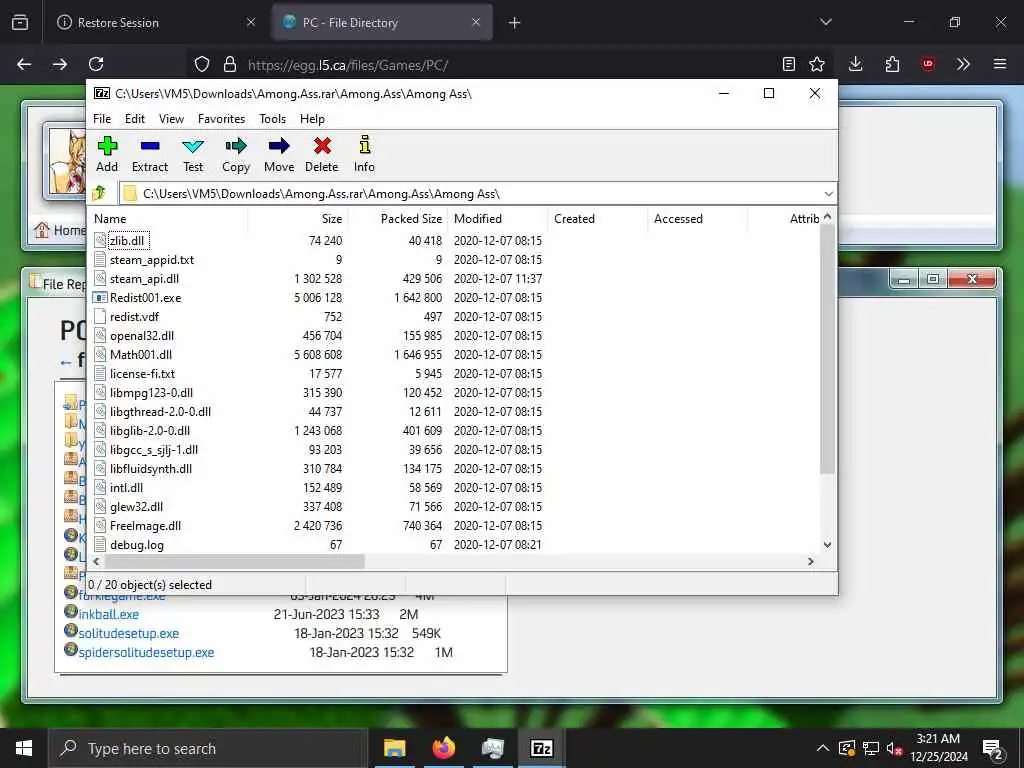Run the Test archive tool
Screen dimensions: 1024x768
[x=193, y=155]
